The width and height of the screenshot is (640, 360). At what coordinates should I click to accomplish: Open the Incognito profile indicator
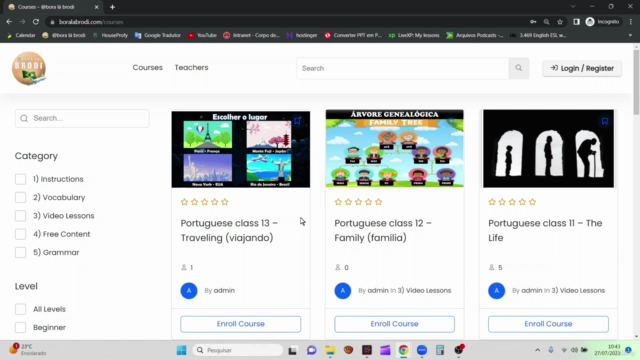(603, 22)
